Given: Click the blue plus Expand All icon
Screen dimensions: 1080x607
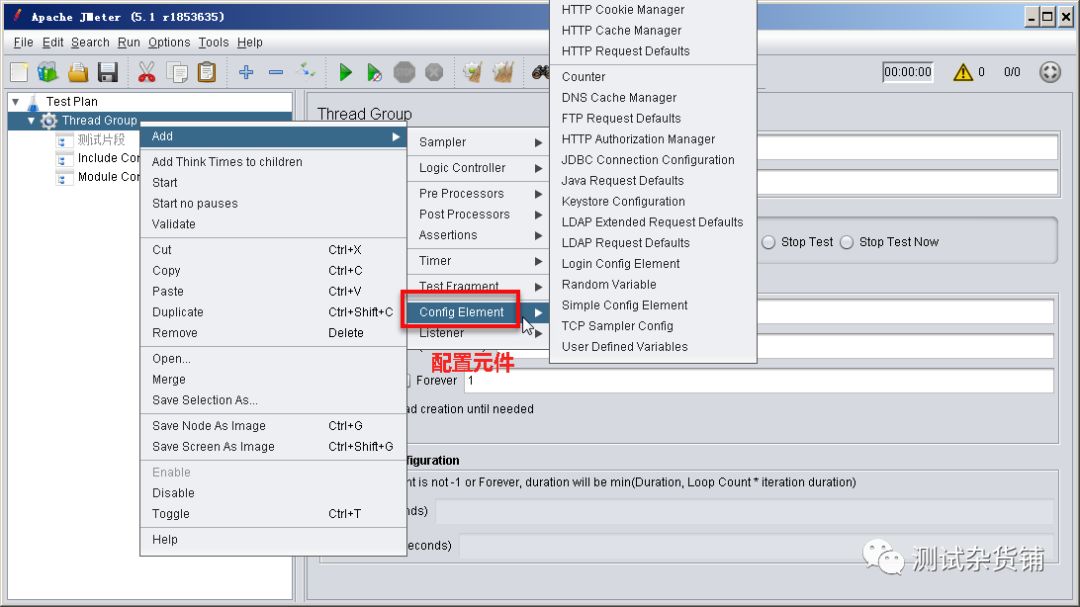Looking at the screenshot, I should click(246, 72).
